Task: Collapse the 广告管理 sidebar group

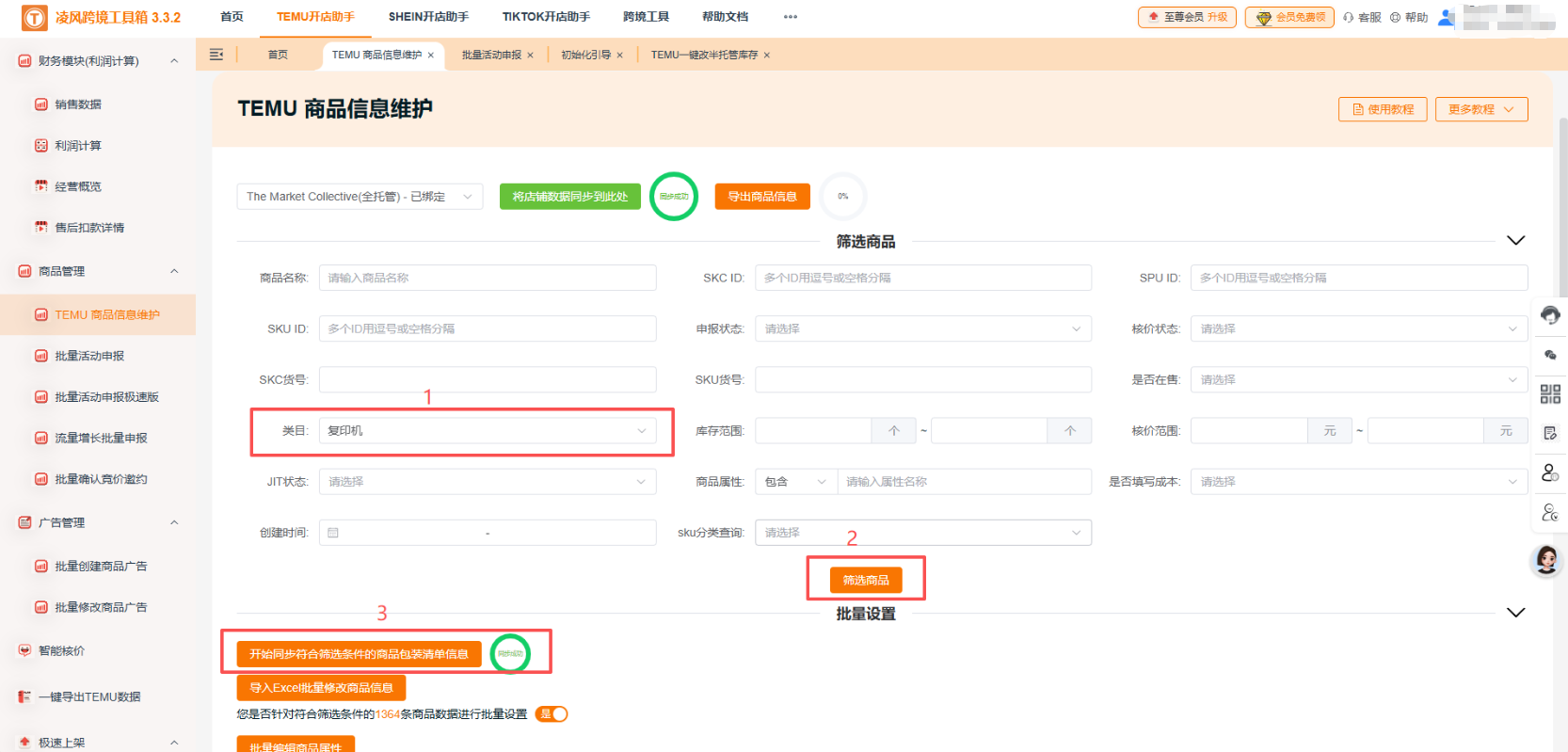Action: [x=174, y=522]
